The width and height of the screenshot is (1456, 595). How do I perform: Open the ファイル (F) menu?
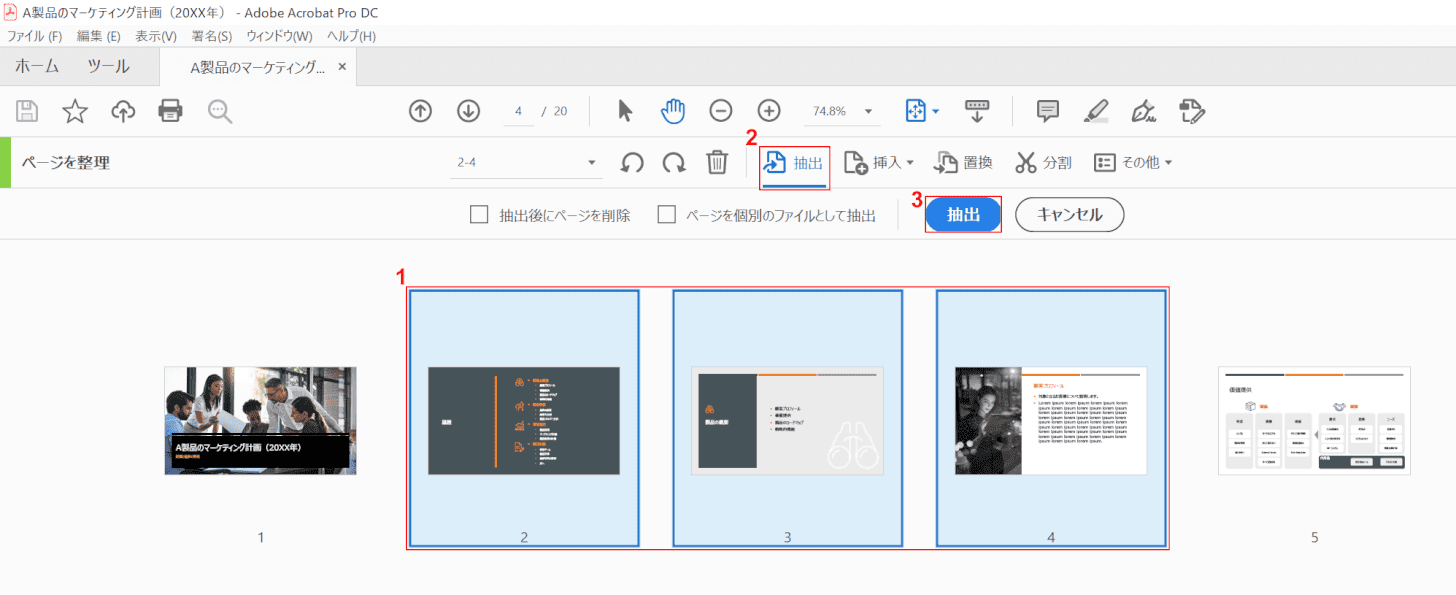point(35,36)
